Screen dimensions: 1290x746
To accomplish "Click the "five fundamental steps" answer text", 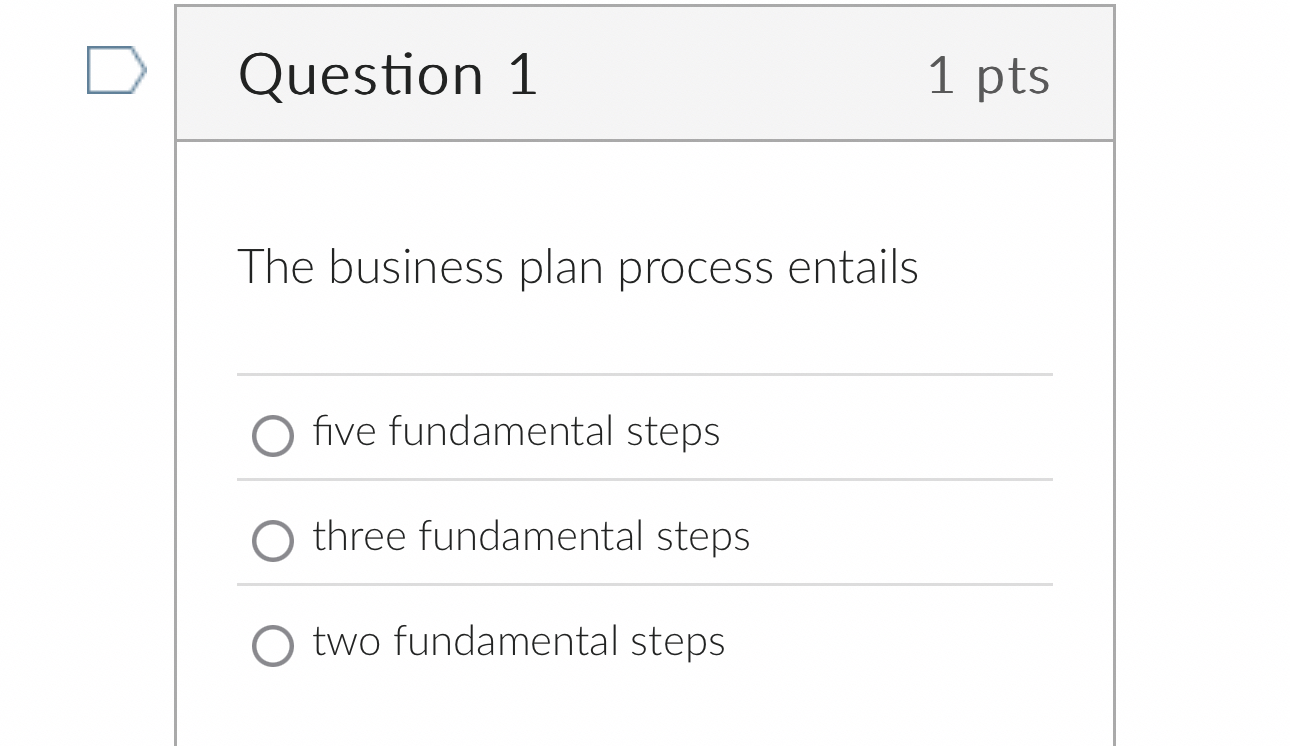I will [516, 432].
